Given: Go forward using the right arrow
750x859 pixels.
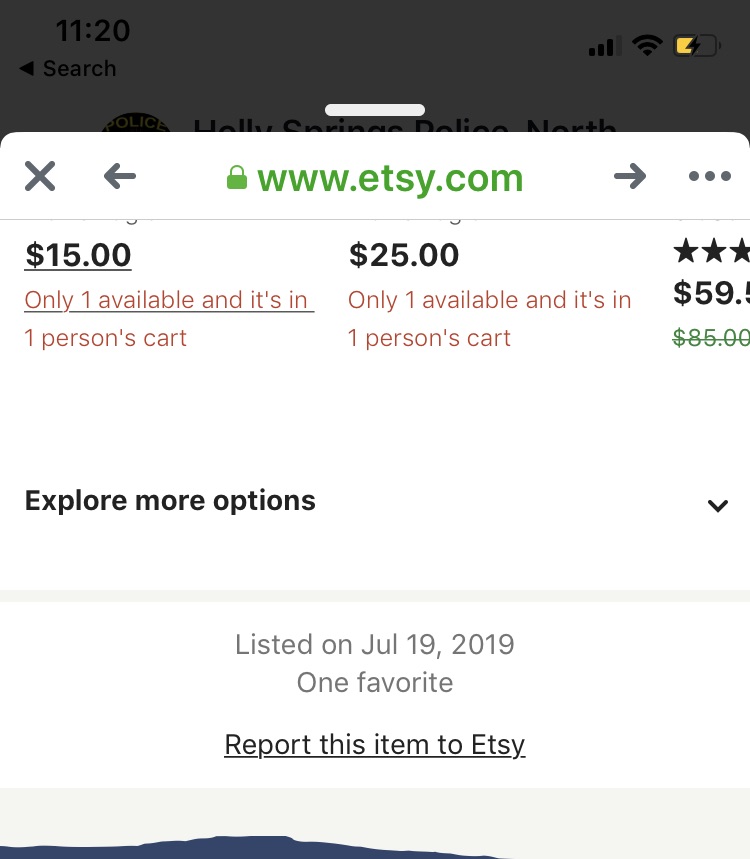Looking at the screenshot, I should point(630,177).
